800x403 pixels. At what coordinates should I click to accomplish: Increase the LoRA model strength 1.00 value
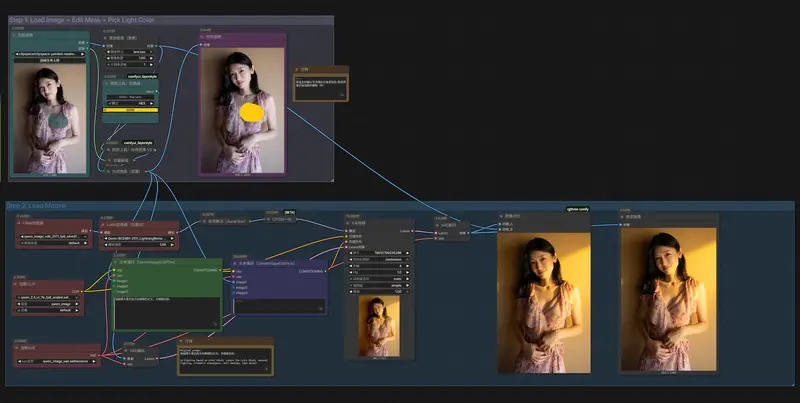(171, 245)
